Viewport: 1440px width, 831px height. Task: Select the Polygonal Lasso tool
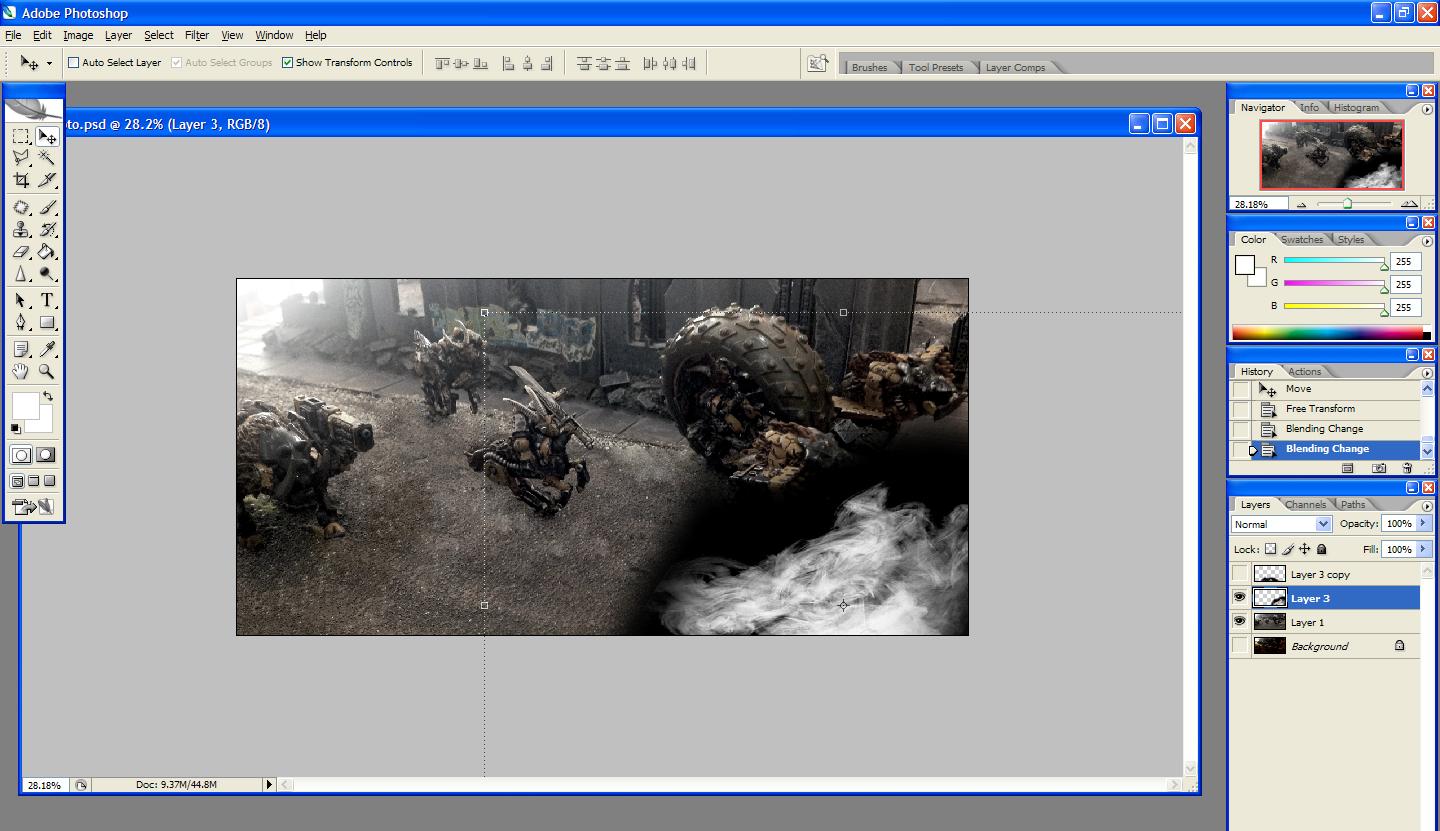point(21,158)
